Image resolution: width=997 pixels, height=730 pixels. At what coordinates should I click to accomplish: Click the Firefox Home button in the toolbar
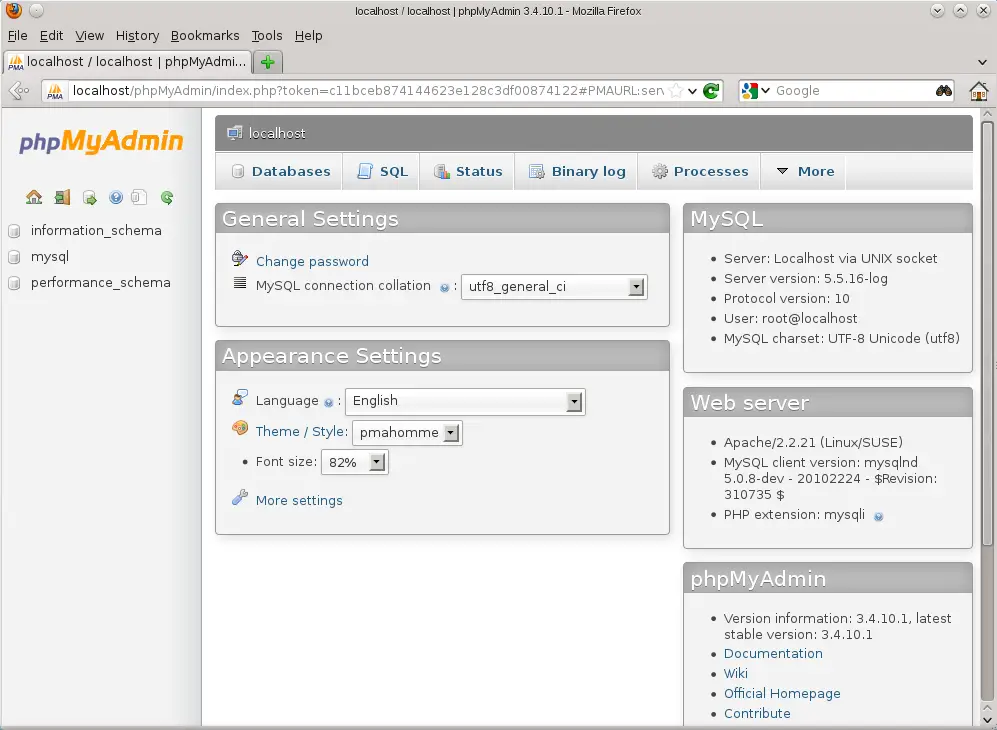(x=979, y=91)
